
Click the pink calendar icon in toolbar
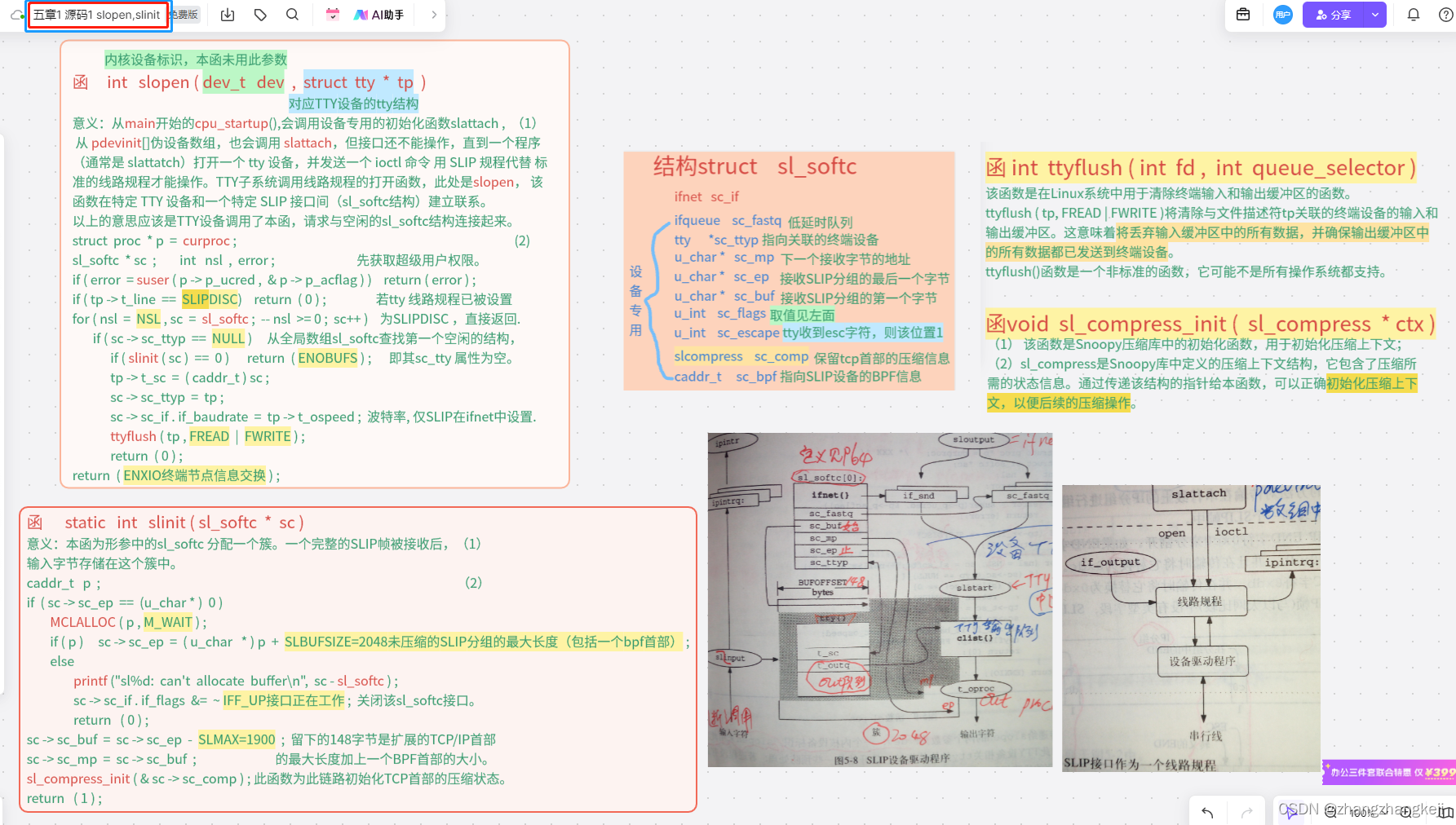[332, 15]
